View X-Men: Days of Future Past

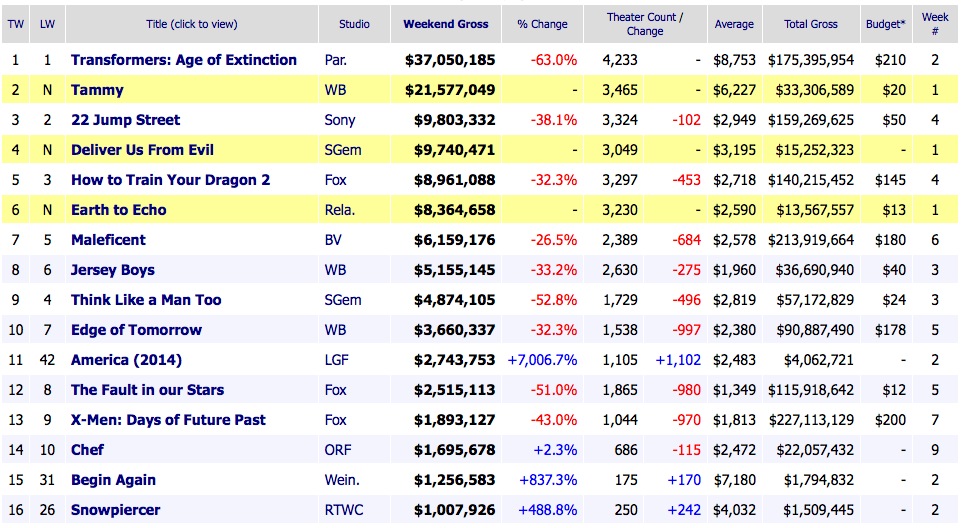coord(169,420)
